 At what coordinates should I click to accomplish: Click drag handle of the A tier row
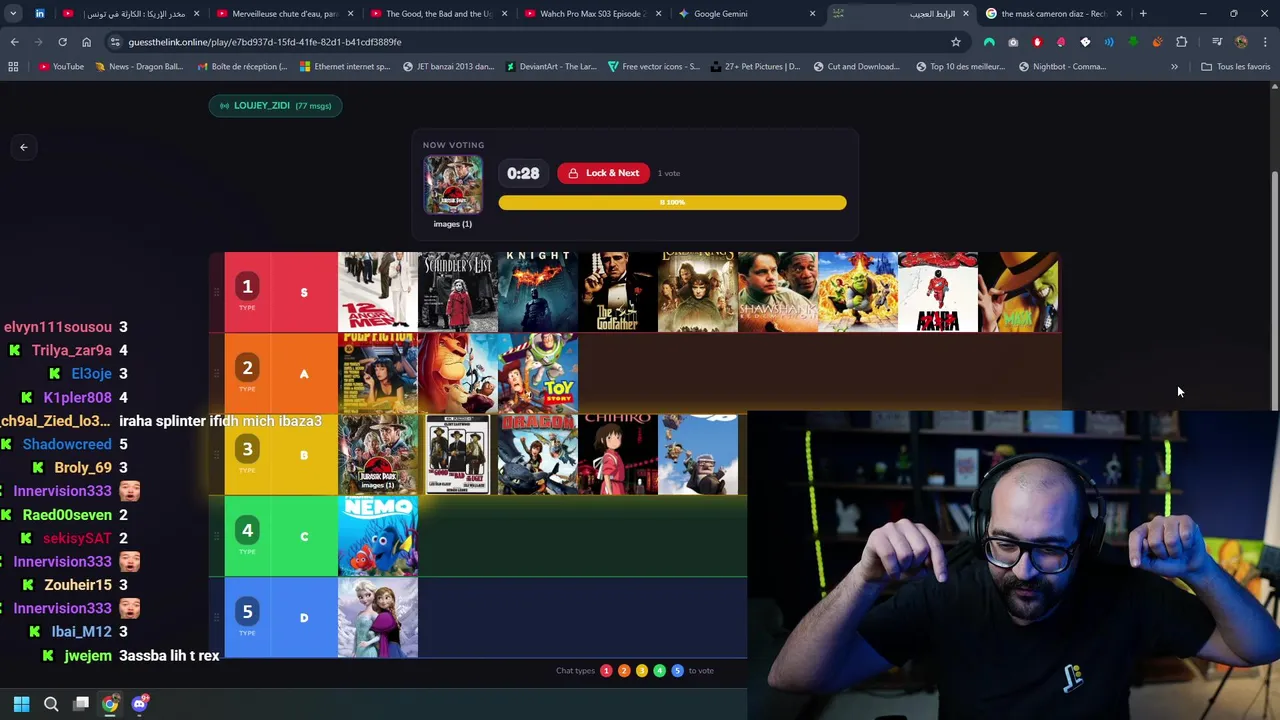click(x=216, y=373)
